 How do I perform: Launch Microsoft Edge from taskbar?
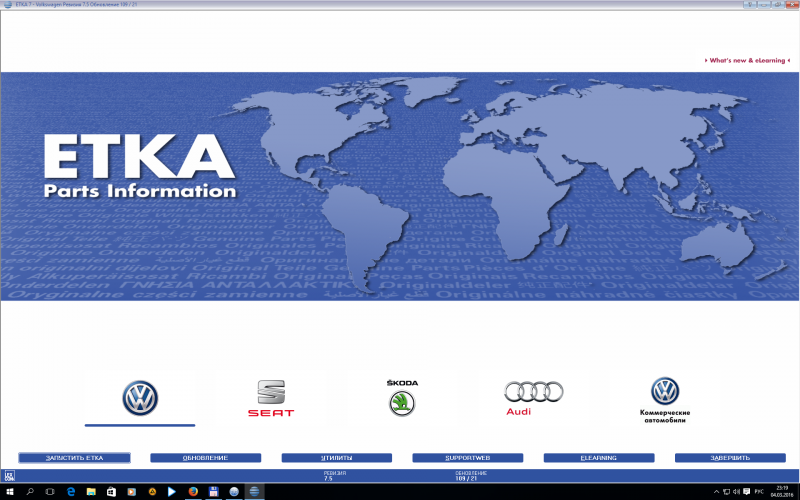click(x=70, y=492)
